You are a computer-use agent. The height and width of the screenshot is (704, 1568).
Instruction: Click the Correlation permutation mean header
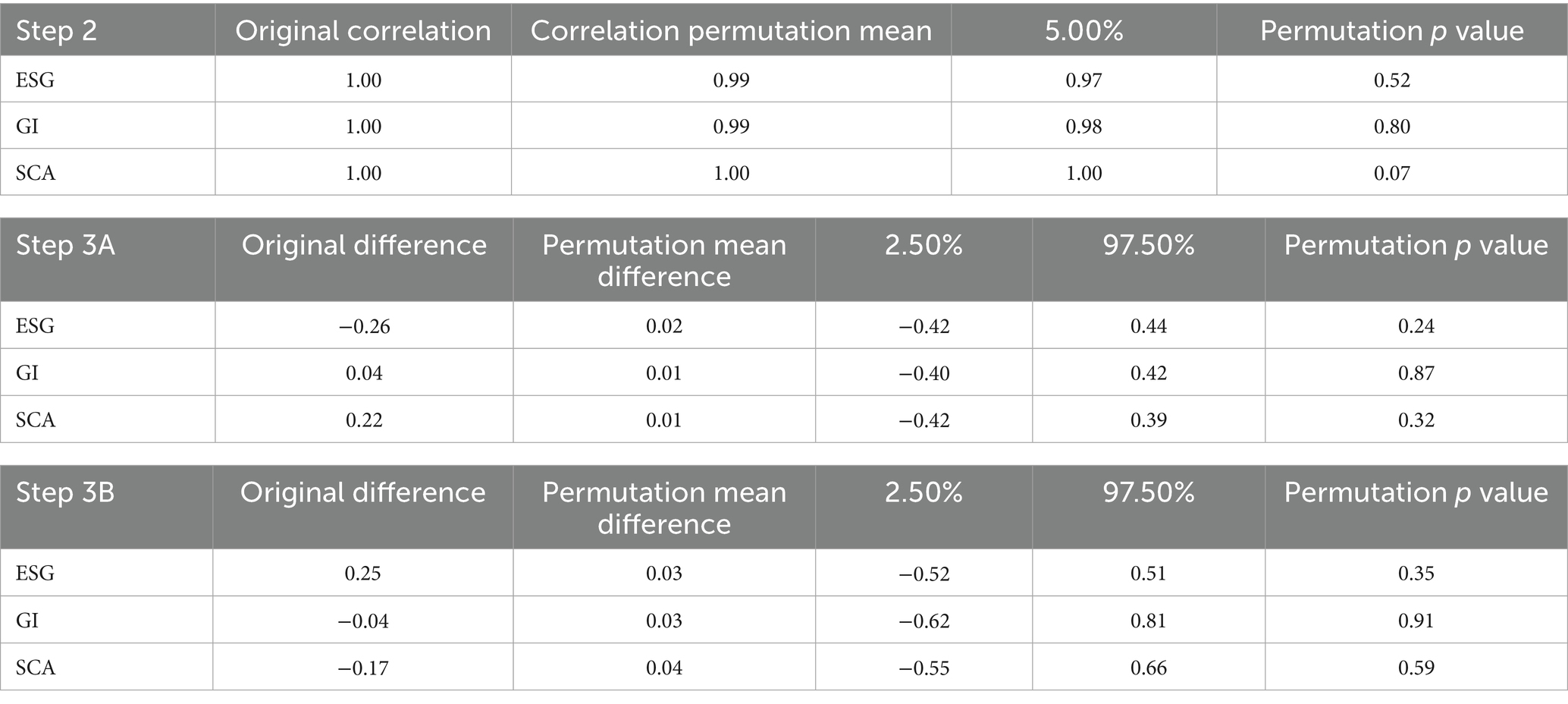731,31
